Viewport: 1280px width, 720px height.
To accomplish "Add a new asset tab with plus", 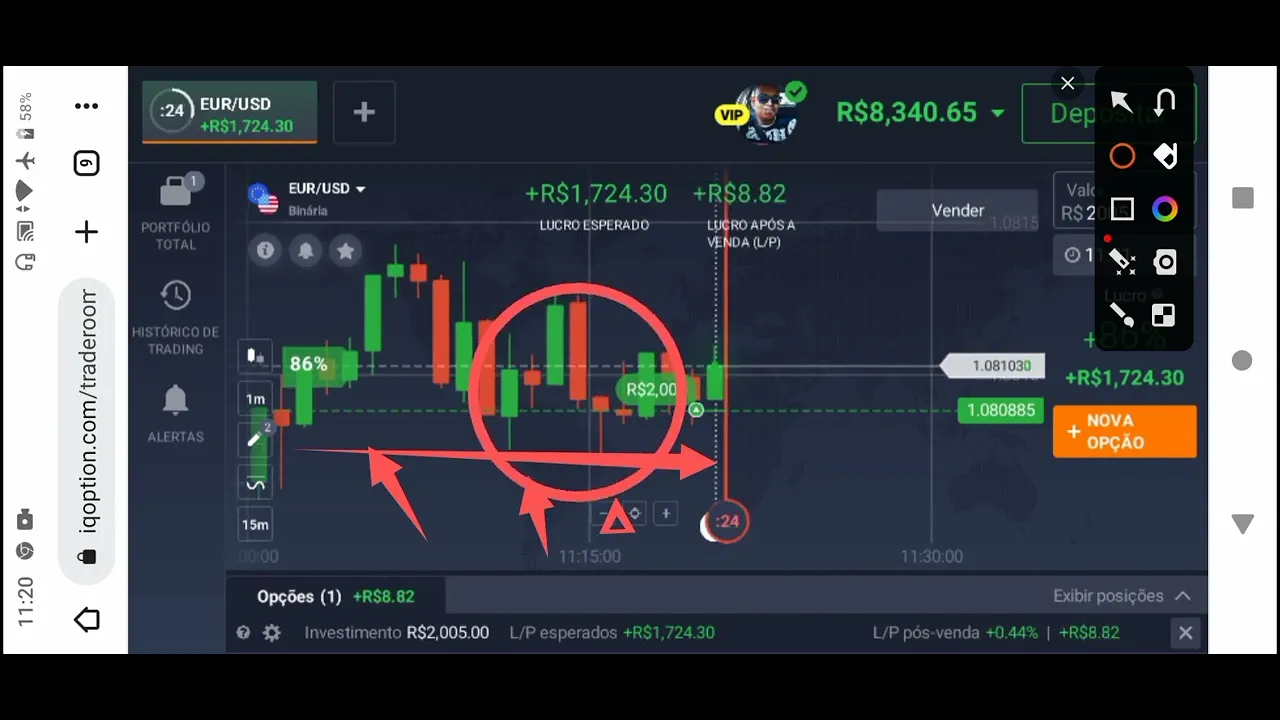I will 364,112.
